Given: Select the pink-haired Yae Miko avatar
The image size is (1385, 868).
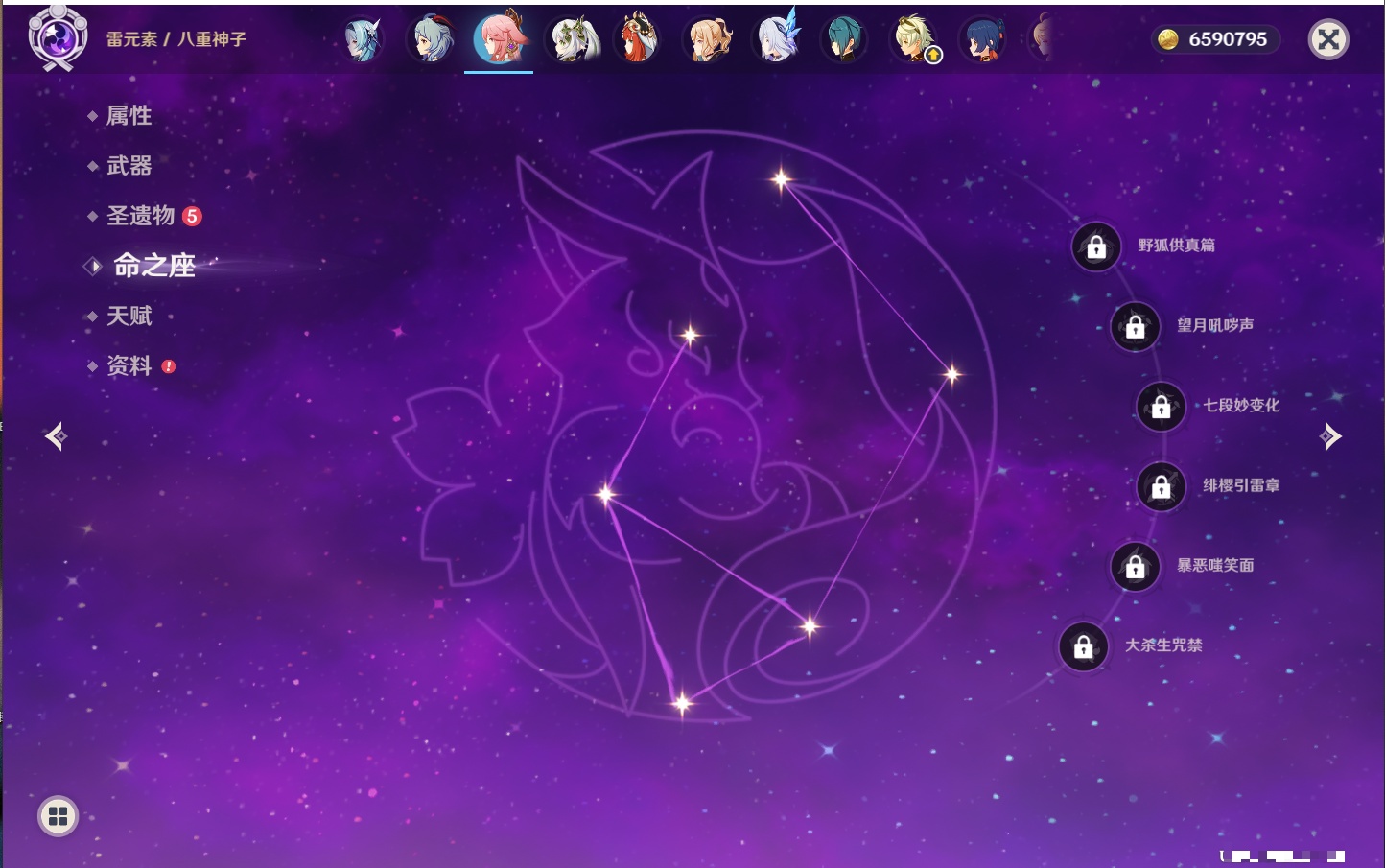Looking at the screenshot, I should click(499, 37).
